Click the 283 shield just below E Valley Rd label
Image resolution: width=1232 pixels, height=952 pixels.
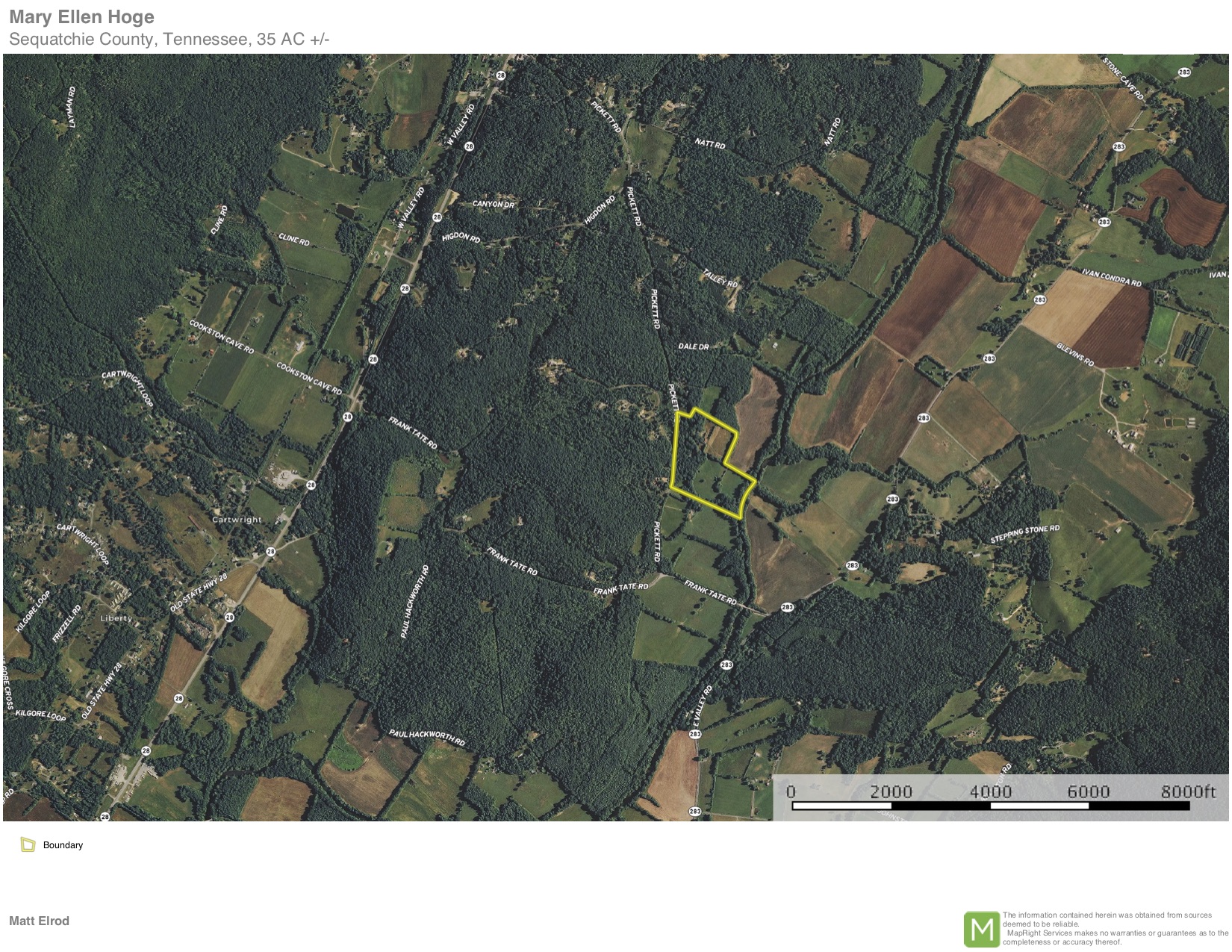[695, 734]
